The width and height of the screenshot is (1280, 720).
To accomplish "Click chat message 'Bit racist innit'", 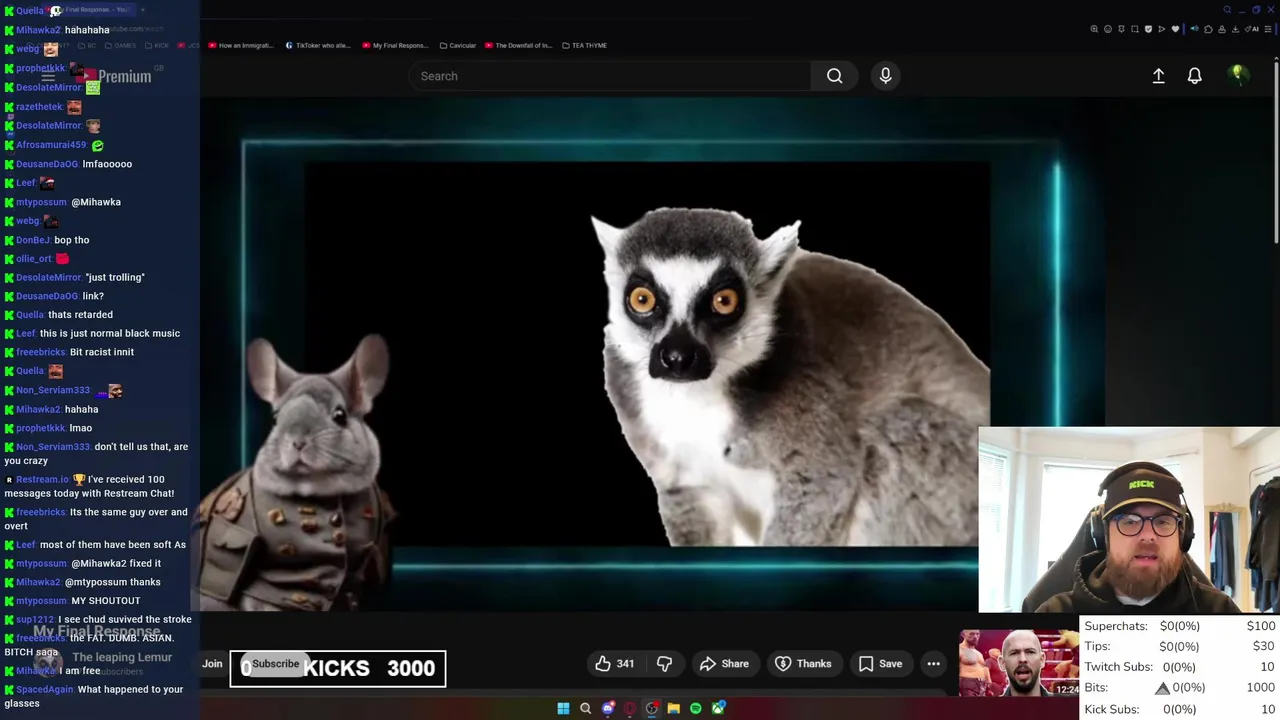I will pos(102,352).
